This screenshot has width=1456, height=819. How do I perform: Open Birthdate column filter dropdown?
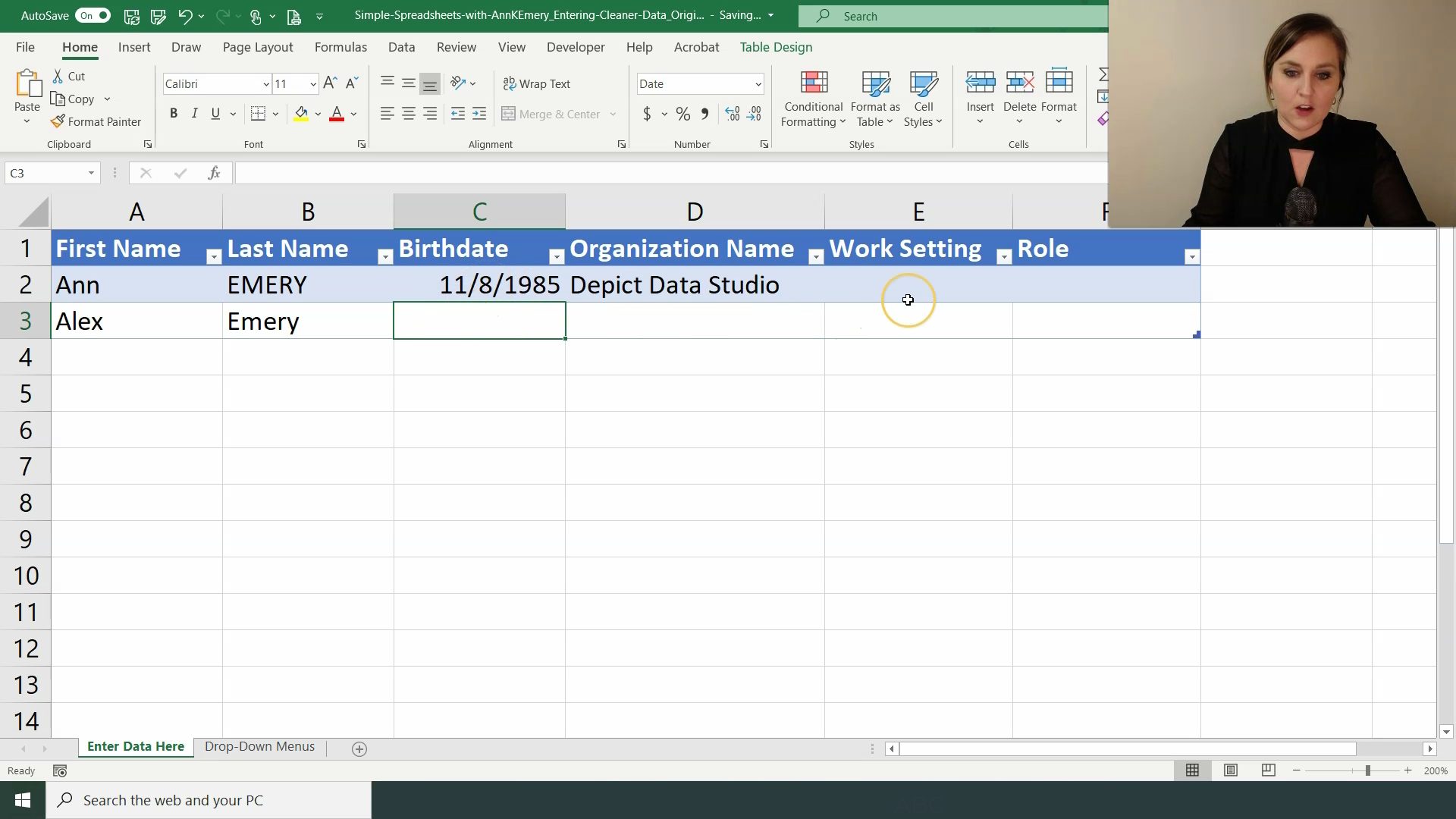click(x=557, y=257)
